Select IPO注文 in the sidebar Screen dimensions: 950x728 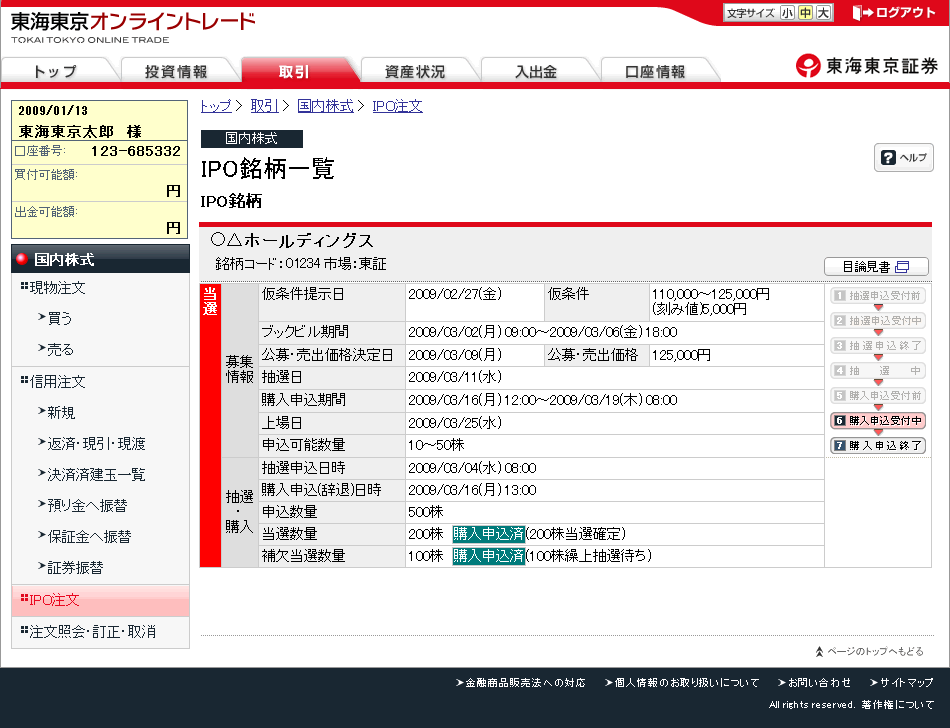pos(101,600)
